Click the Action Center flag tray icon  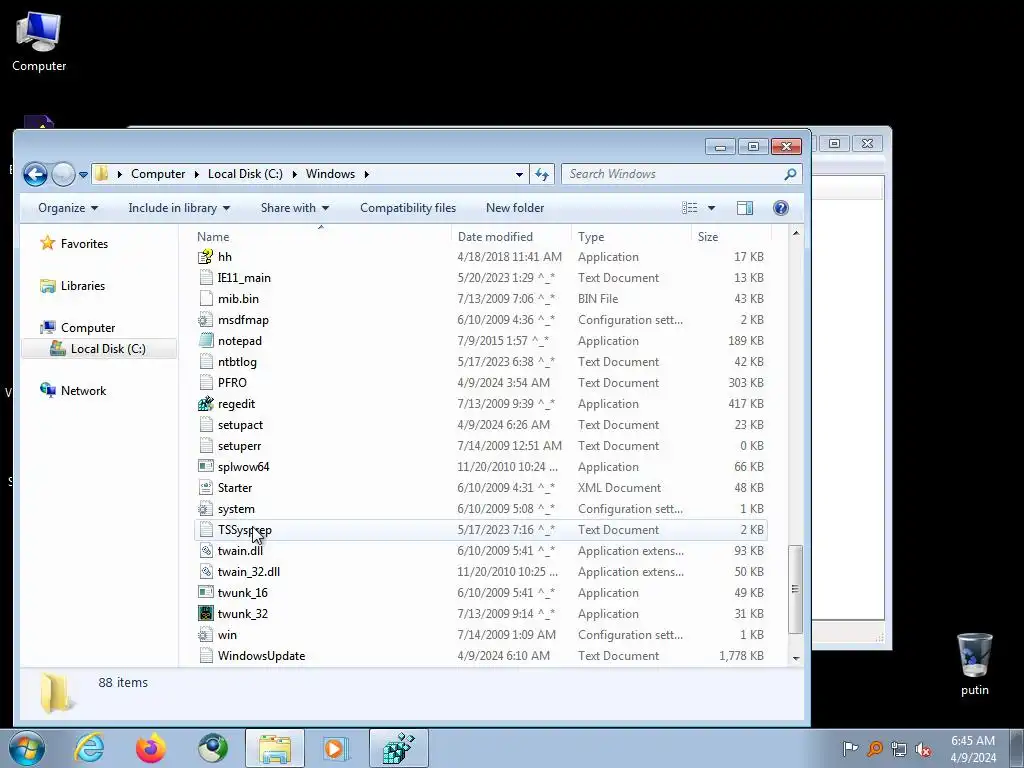(850, 749)
